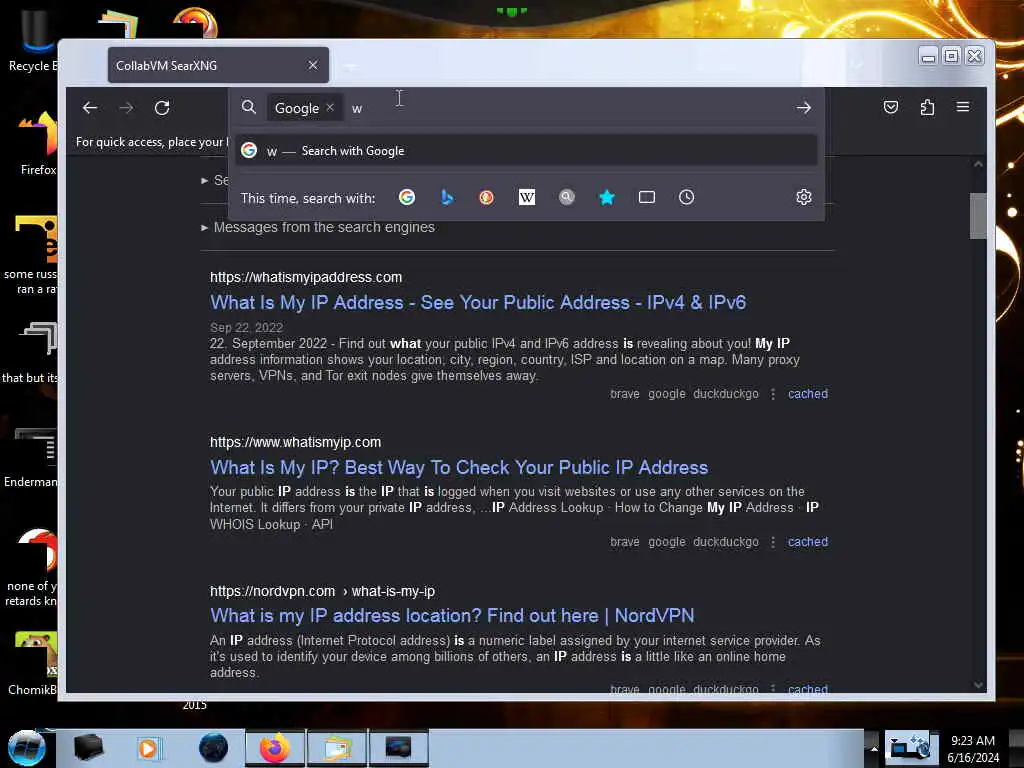Open the Pocket save button

click(x=891, y=107)
